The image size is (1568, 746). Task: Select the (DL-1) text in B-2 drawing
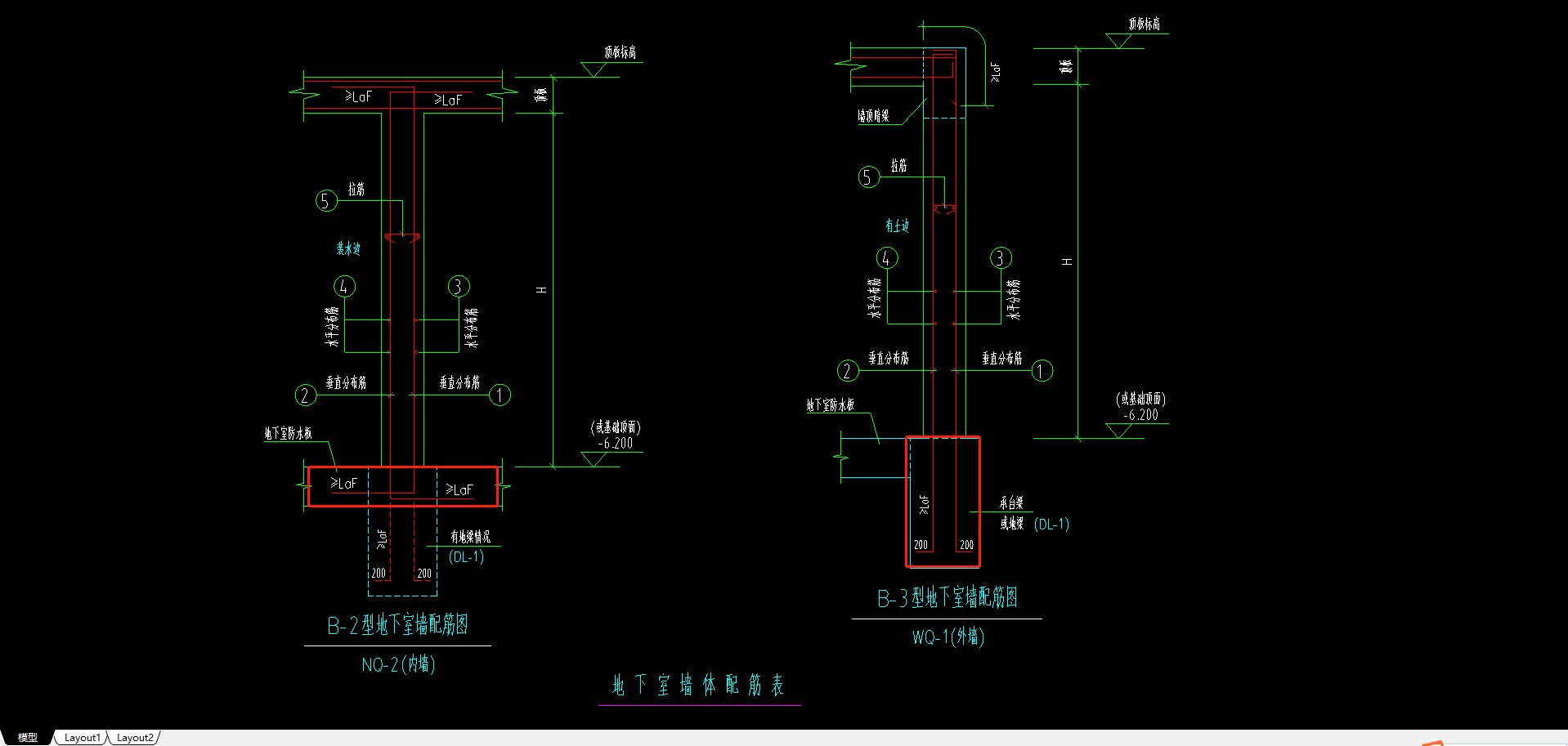[466, 557]
